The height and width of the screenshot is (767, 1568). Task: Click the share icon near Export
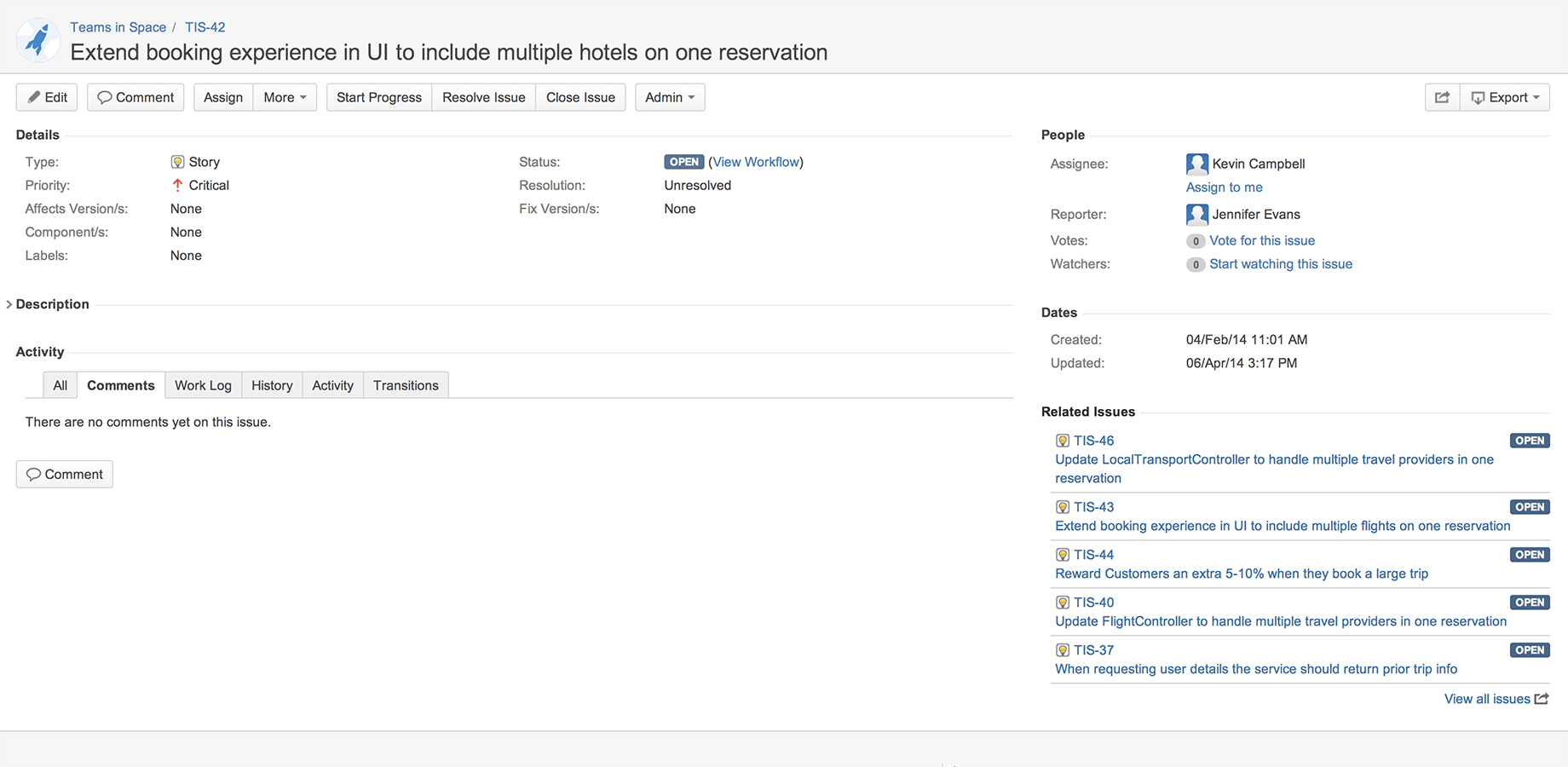(x=1441, y=97)
